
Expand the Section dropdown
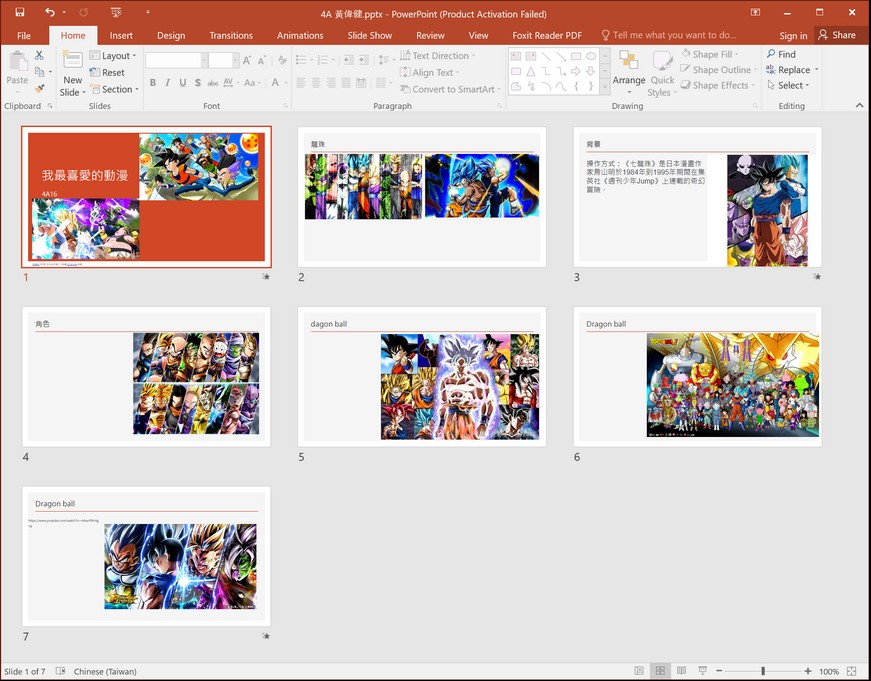pos(114,89)
